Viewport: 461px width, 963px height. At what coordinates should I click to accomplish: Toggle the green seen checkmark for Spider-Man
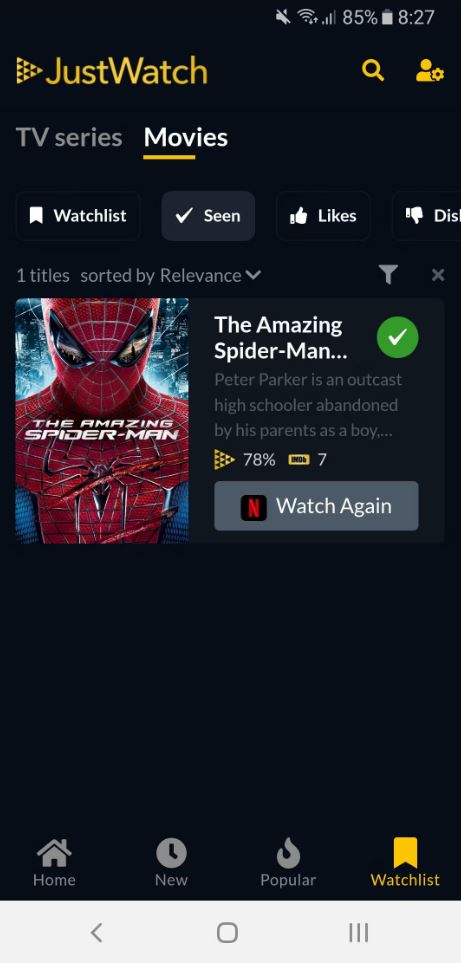coord(398,337)
